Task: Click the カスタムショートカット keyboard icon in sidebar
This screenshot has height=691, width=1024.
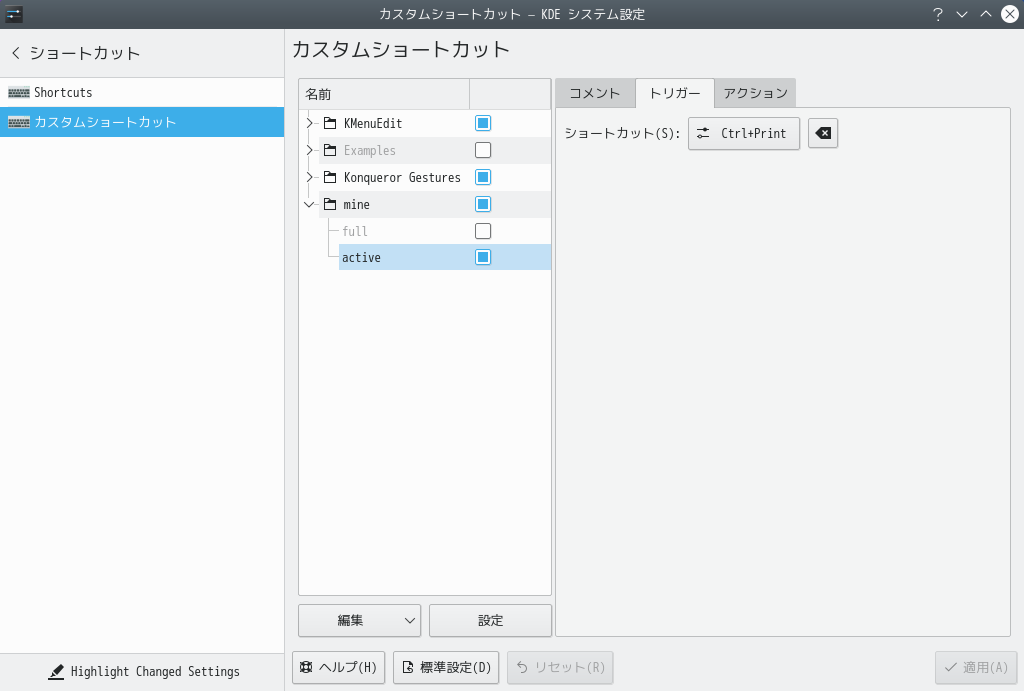Action: point(19,122)
